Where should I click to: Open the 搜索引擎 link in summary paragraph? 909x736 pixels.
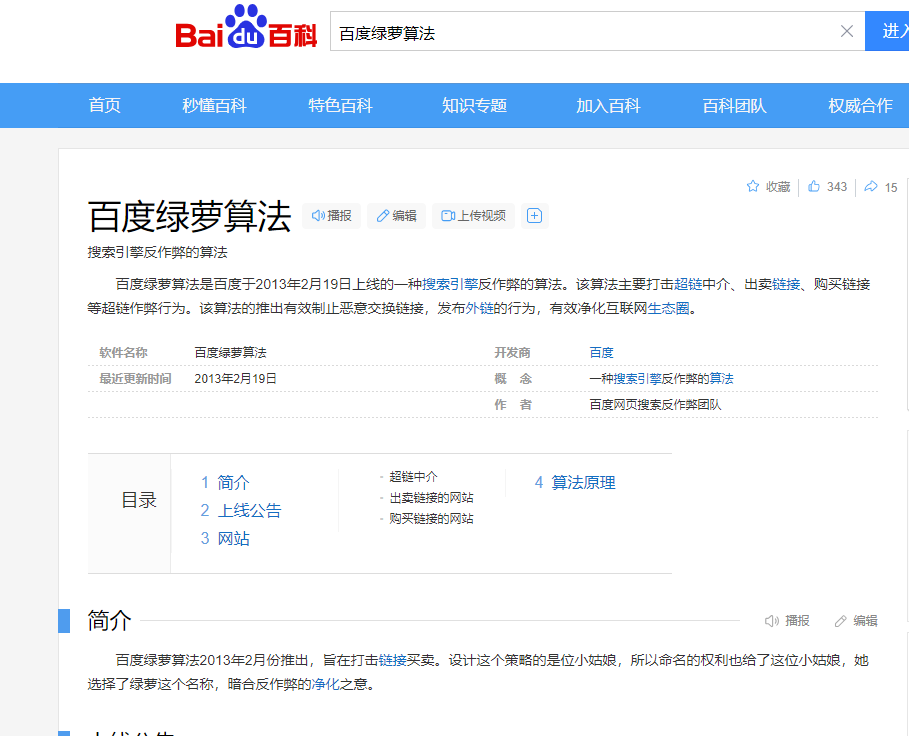(450, 284)
